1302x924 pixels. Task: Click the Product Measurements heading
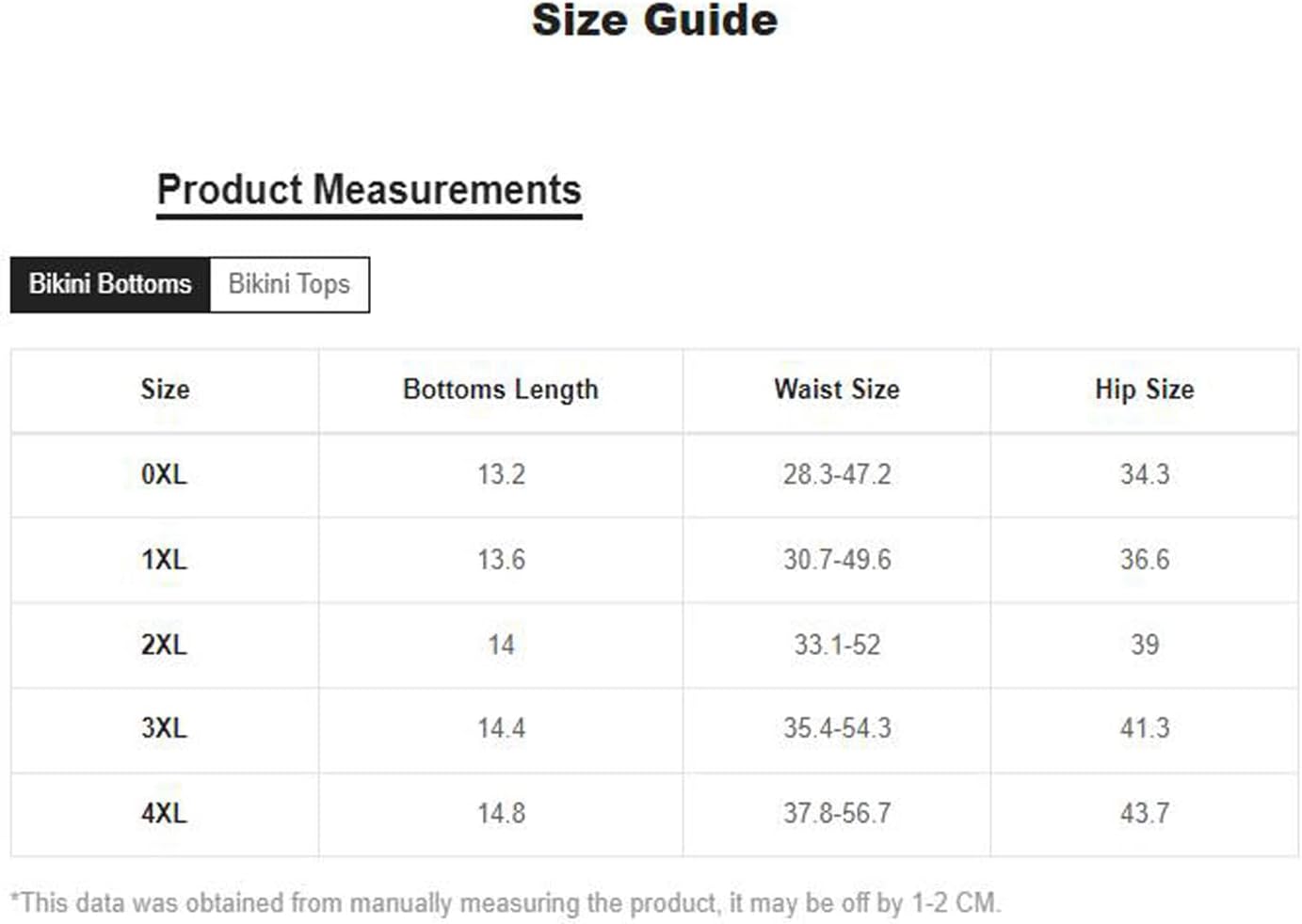[x=369, y=190]
